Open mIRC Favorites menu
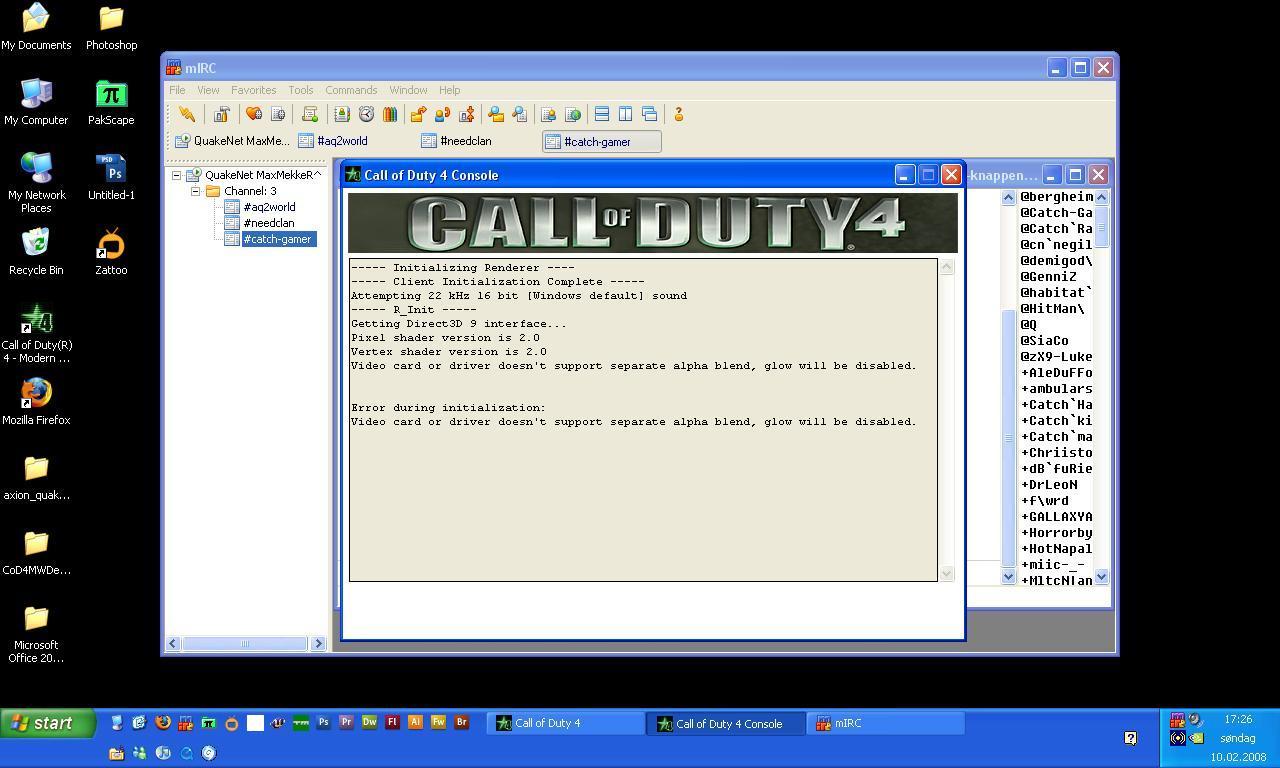Screen dimensions: 1280x768 pos(254,90)
